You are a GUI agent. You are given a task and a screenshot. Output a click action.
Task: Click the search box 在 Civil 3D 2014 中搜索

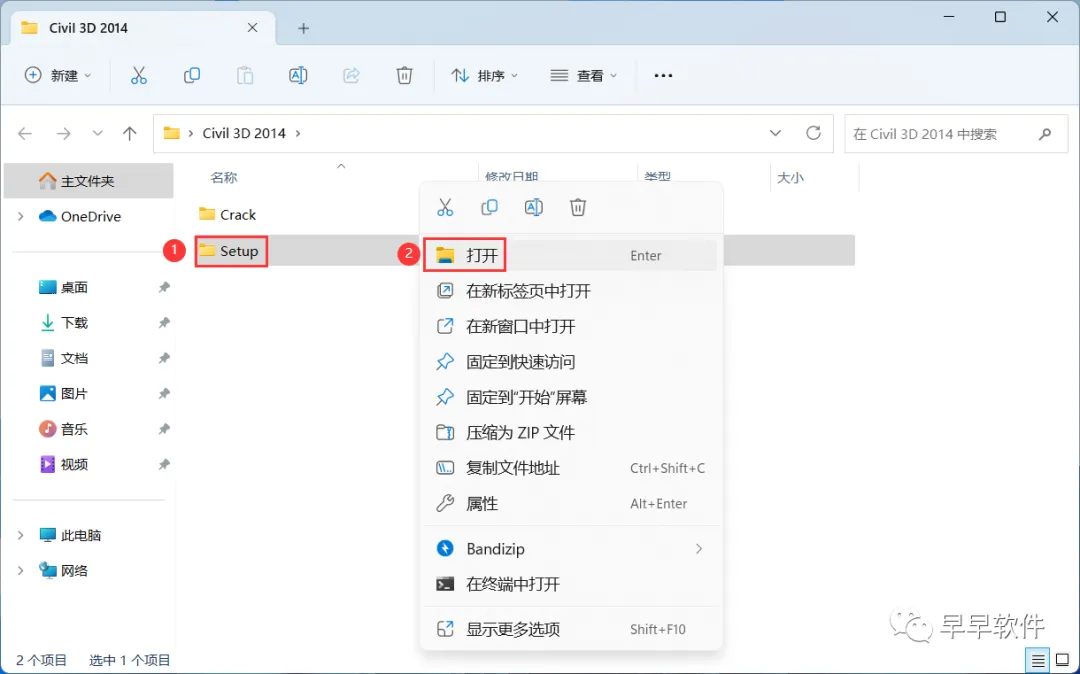(958, 134)
